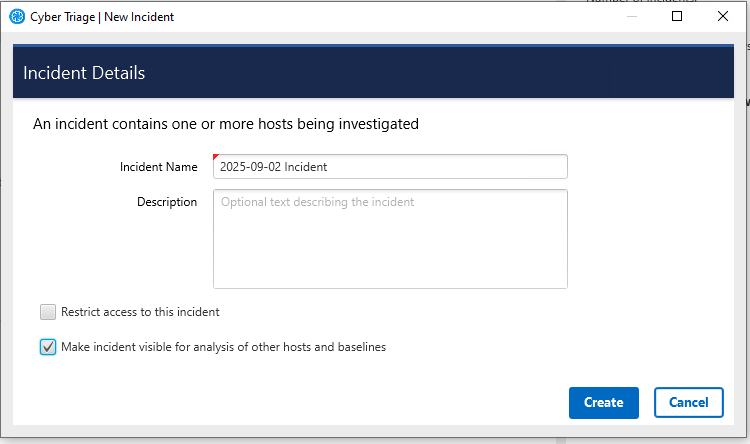Click the red required marker on Incident Name
This screenshot has width=750, height=444.
pos(216,157)
